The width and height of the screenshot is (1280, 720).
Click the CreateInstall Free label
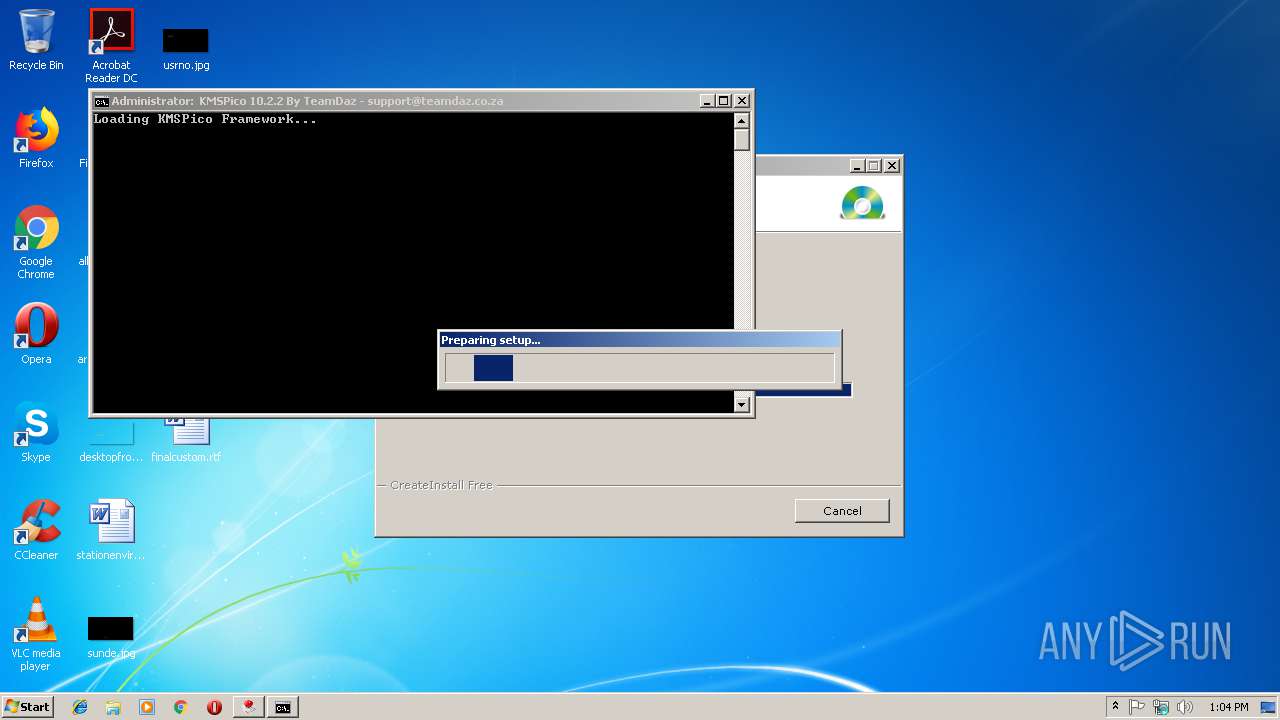pyautogui.click(x=441, y=485)
